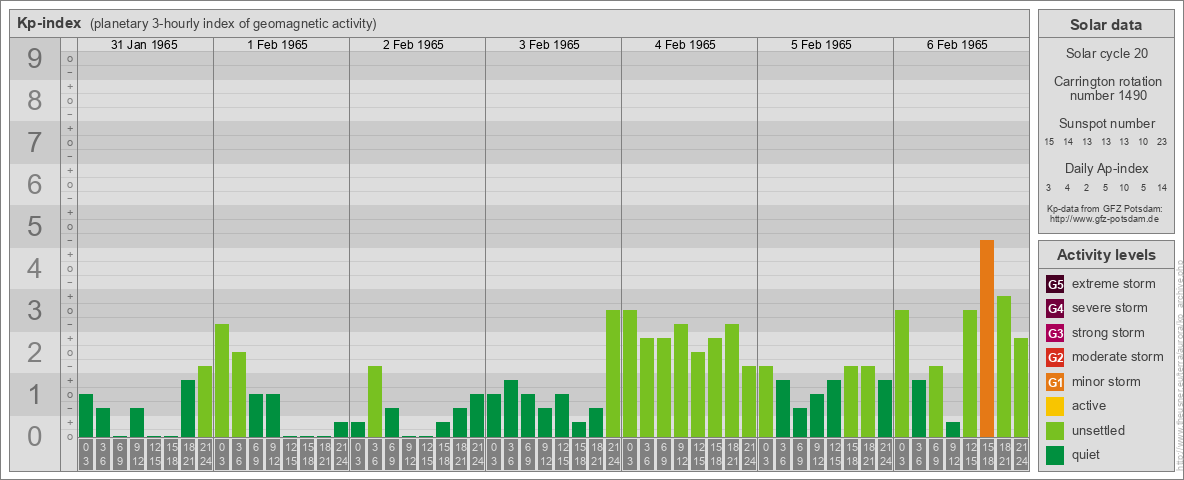Viewport: 1184px width, 480px height.
Task: Click the G3 strong storm color swatch
Action: coord(1055,333)
